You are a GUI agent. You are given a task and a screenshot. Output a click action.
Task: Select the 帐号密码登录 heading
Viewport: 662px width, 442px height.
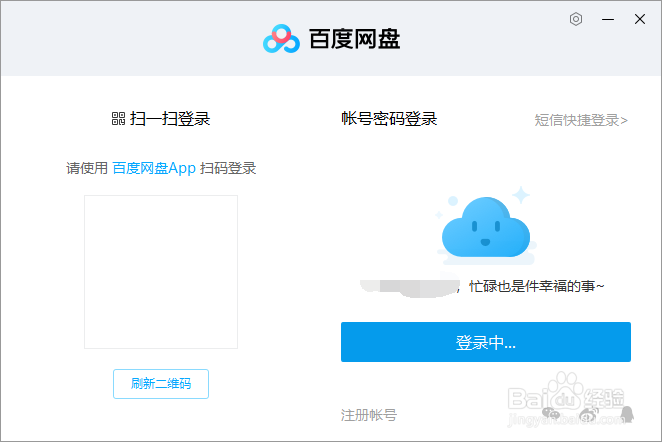[x=389, y=119]
